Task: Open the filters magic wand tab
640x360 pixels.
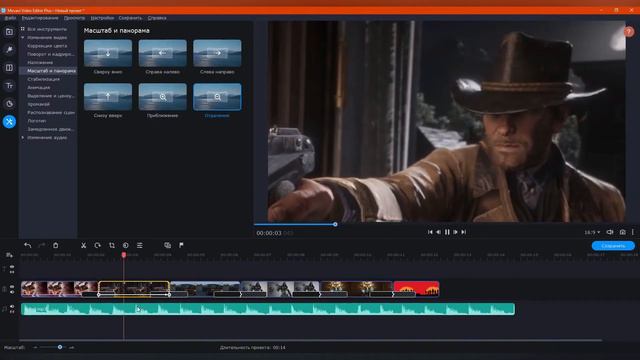Action: (x=9, y=50)
